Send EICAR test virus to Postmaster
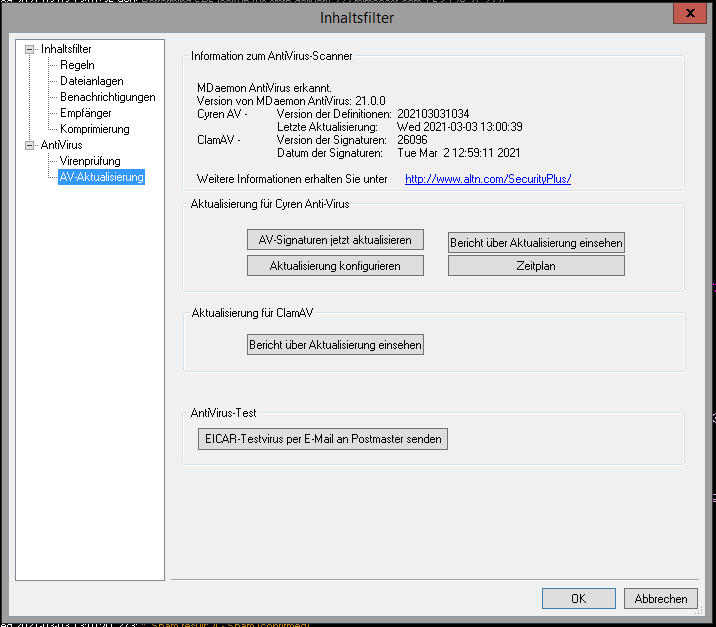This screenshot has width=716, height=627. click(x=322, y=439)
